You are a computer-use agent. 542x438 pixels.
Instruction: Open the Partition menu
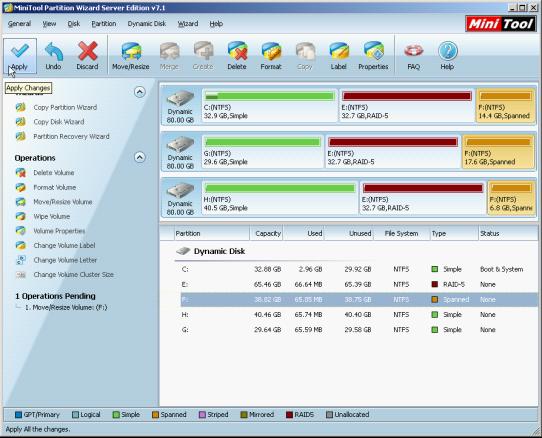pos(104,24)
